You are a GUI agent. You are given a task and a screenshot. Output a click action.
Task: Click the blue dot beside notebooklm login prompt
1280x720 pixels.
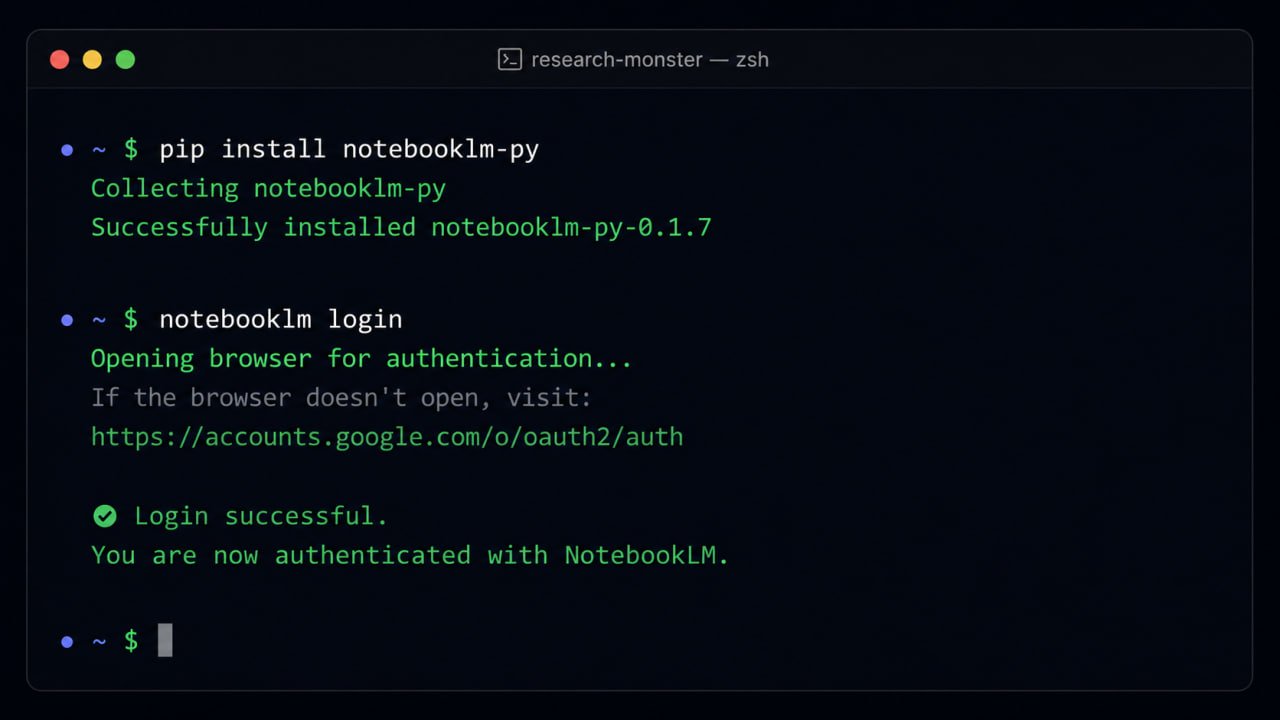click(x=67, y=320)
